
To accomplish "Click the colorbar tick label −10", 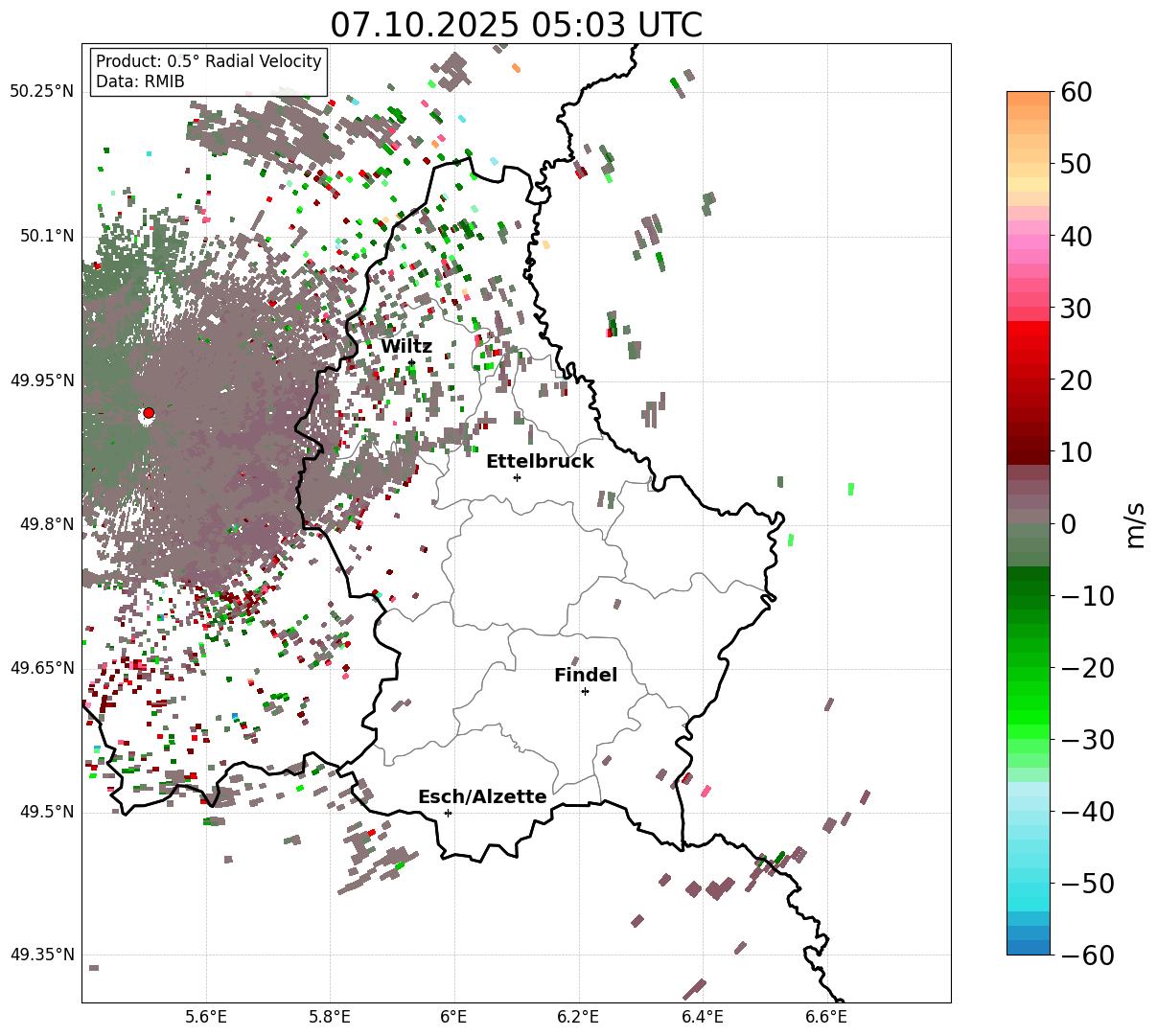I will pos(1087,596).
